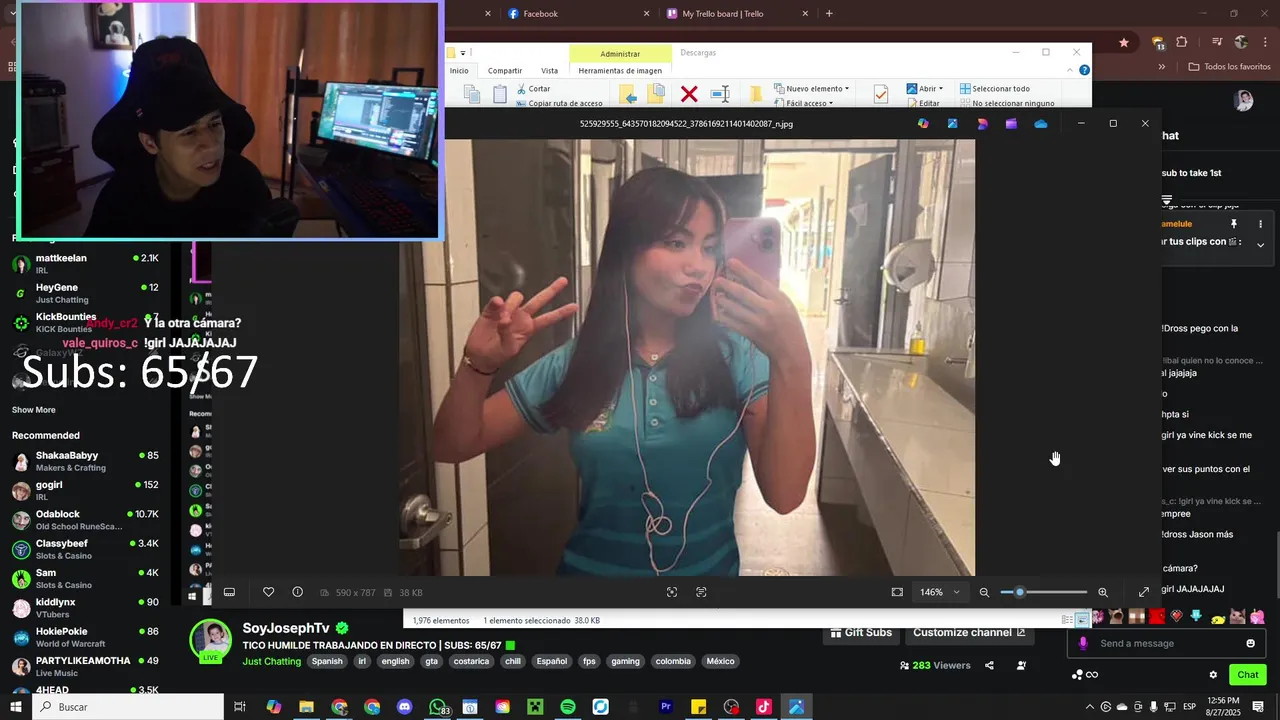Screen dimensions: 1280x720
Task: Open WhatsApp from the taskbar
Action: click(437, 707)
